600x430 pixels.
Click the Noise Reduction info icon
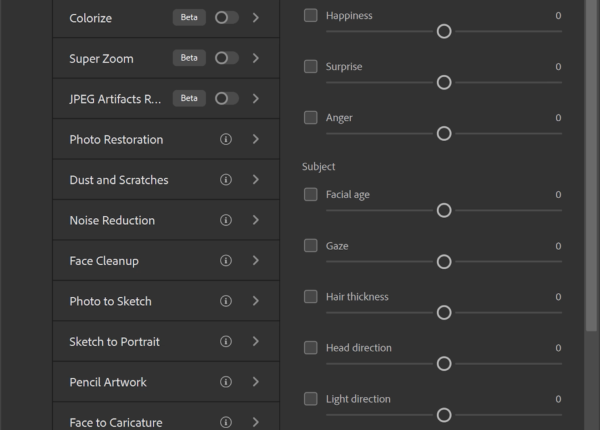[226, 220]
